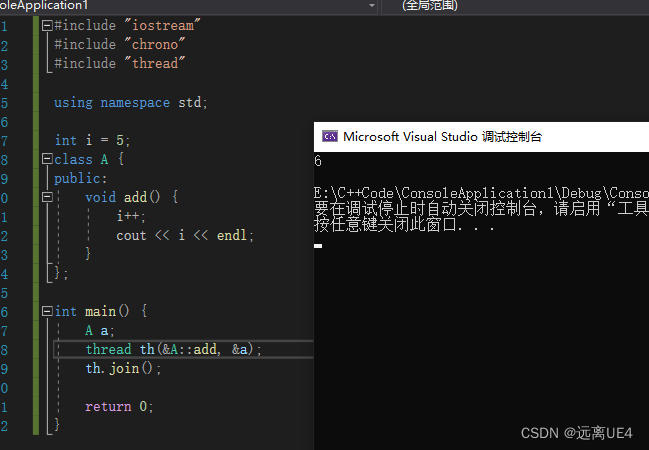Click the #include "iostream" line
Viewport: 649px width, 450px height.
point(127,26)
